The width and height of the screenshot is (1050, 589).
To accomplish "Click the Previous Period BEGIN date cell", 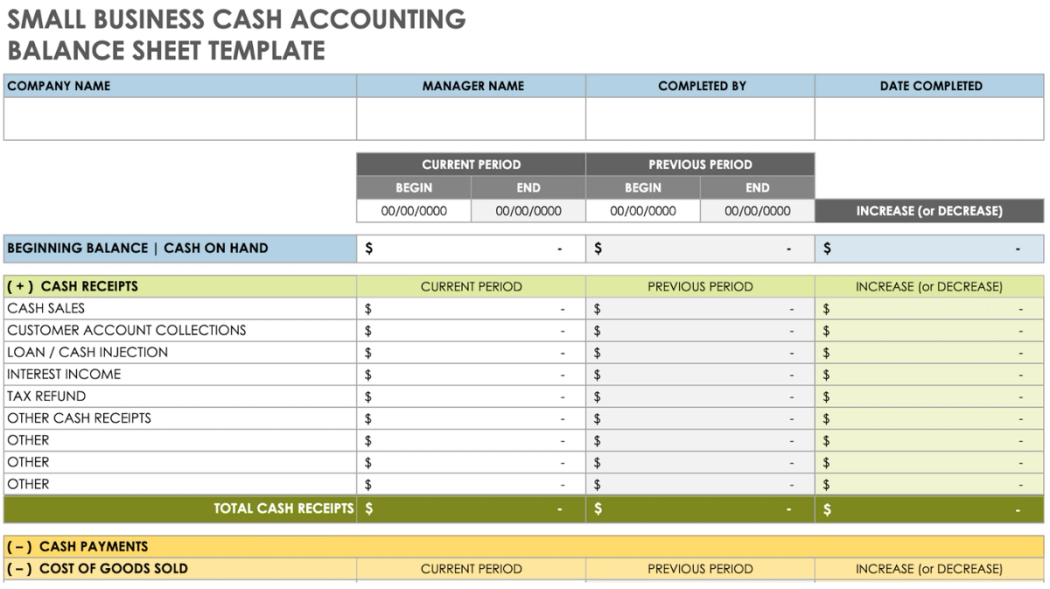I will (x=643, y=211).
